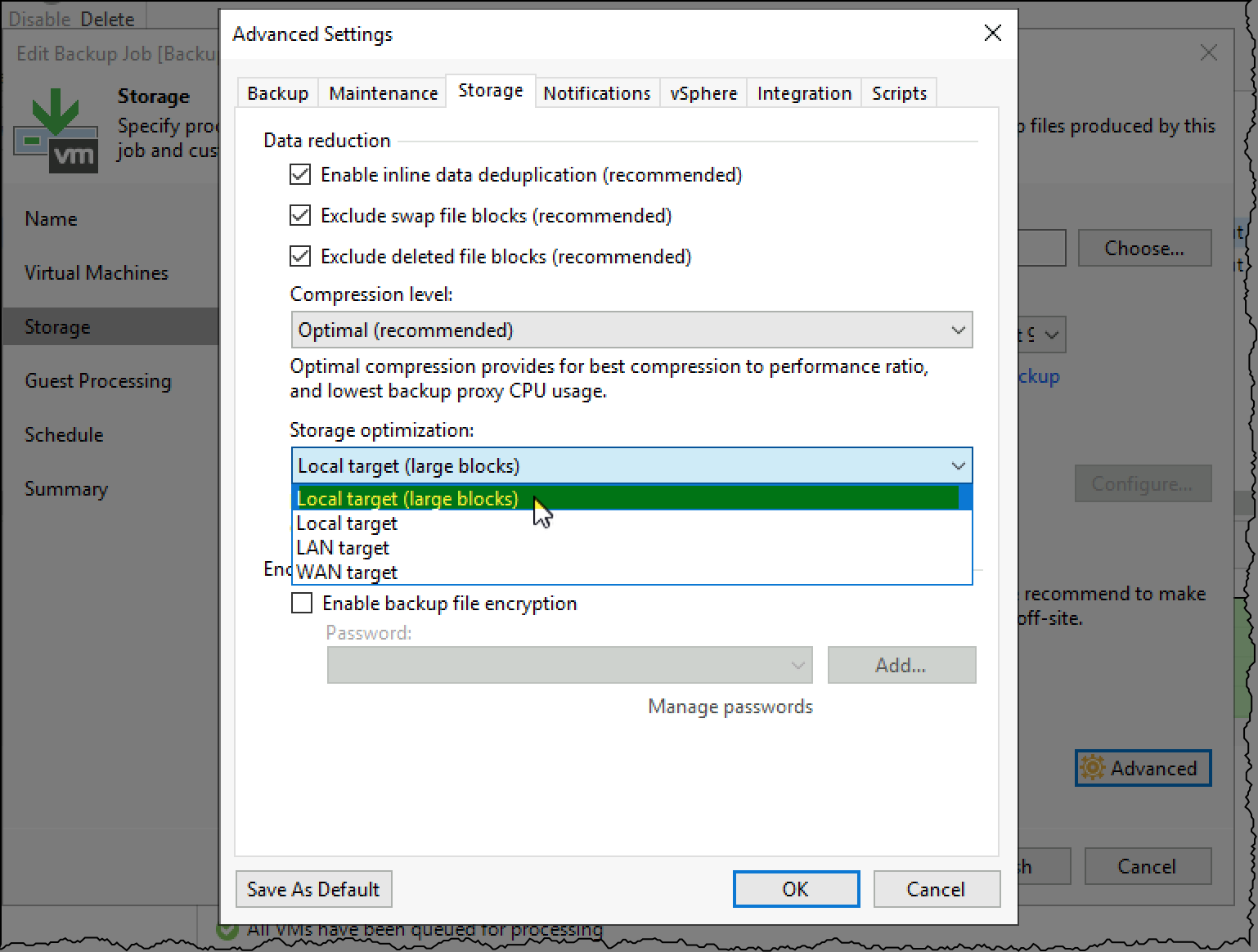The width and height of the screenshot is (1258, 952).
Task: Toggle Enable inline data deduplication checkbox
Action: point(300,174)
